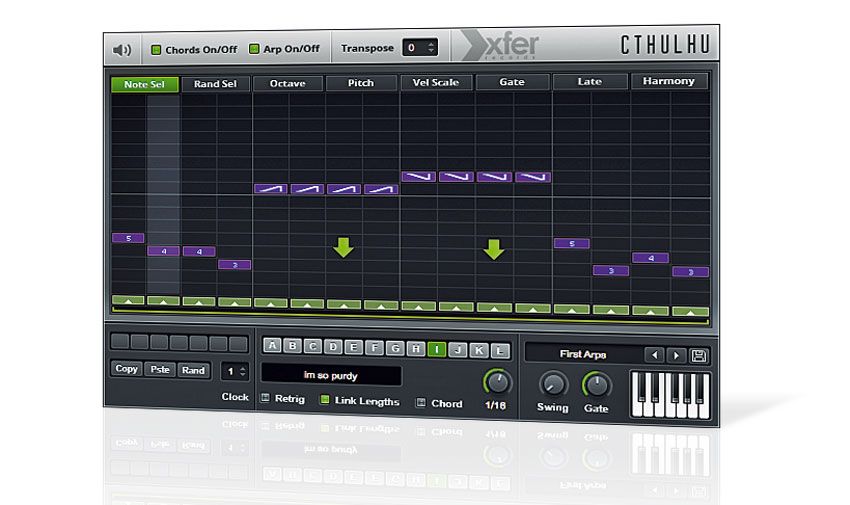Select the Octave tab
This screenshot has height=505, width=850.
(287, 83)
